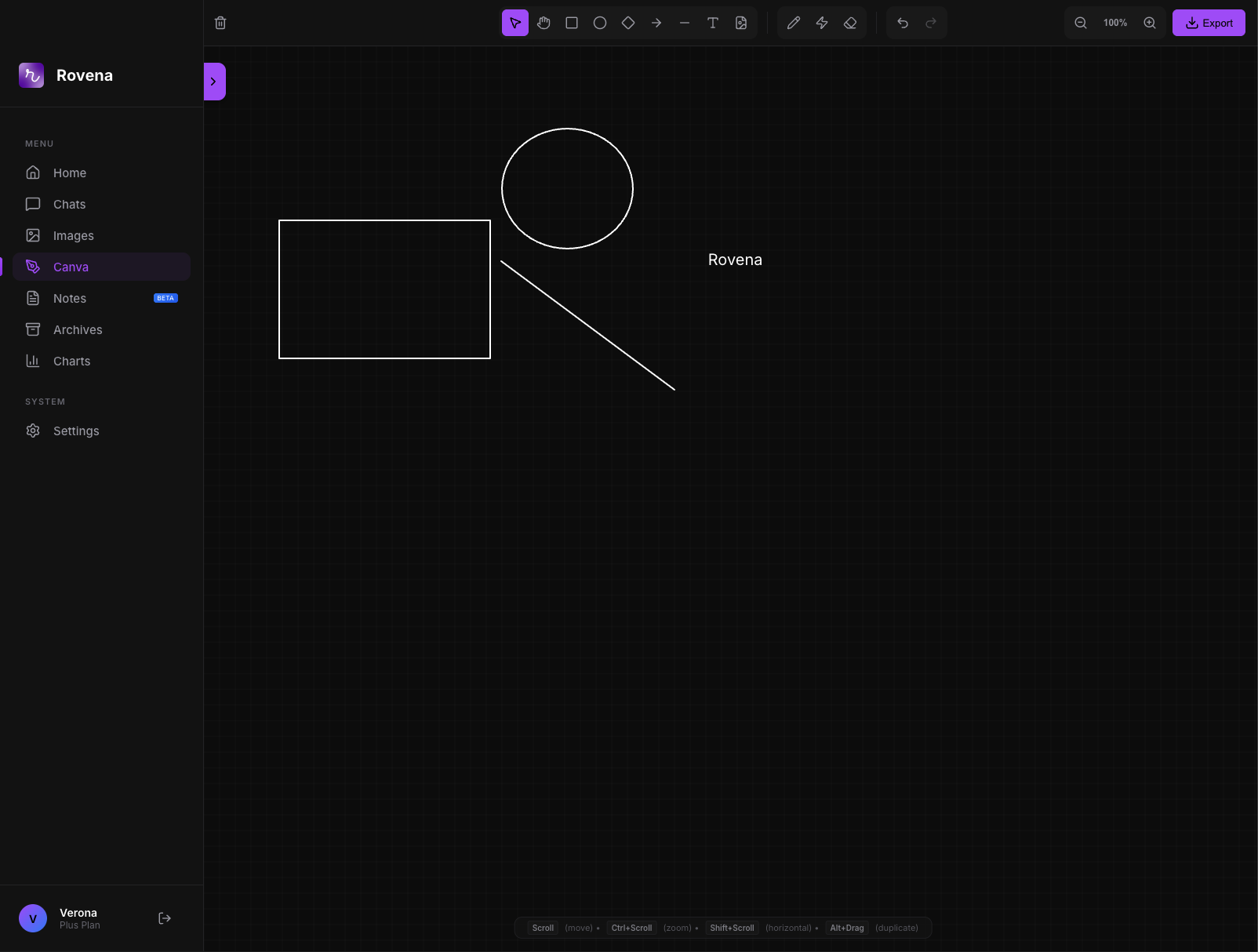Click the Shift+Scroll shortcut hint
The width and height of the screenshot is (1258, 952).
(732, 928)
